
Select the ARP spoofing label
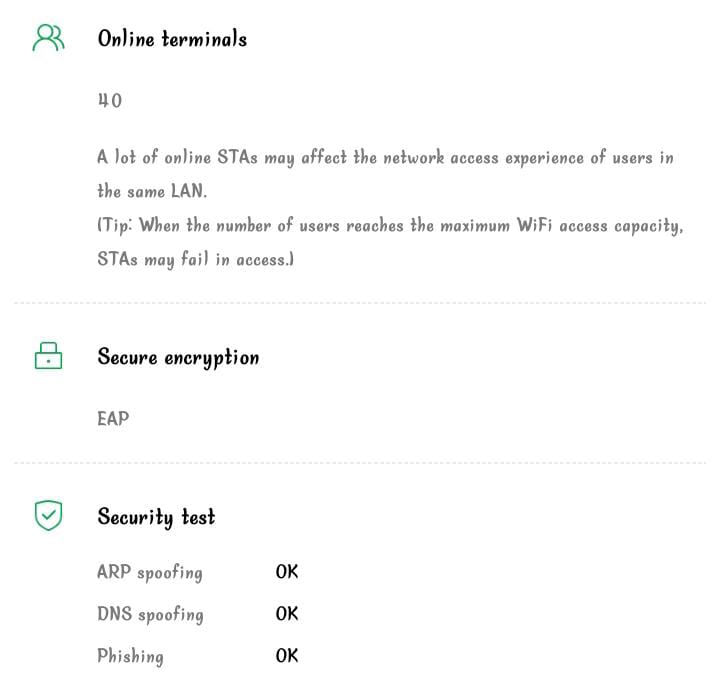150,573
